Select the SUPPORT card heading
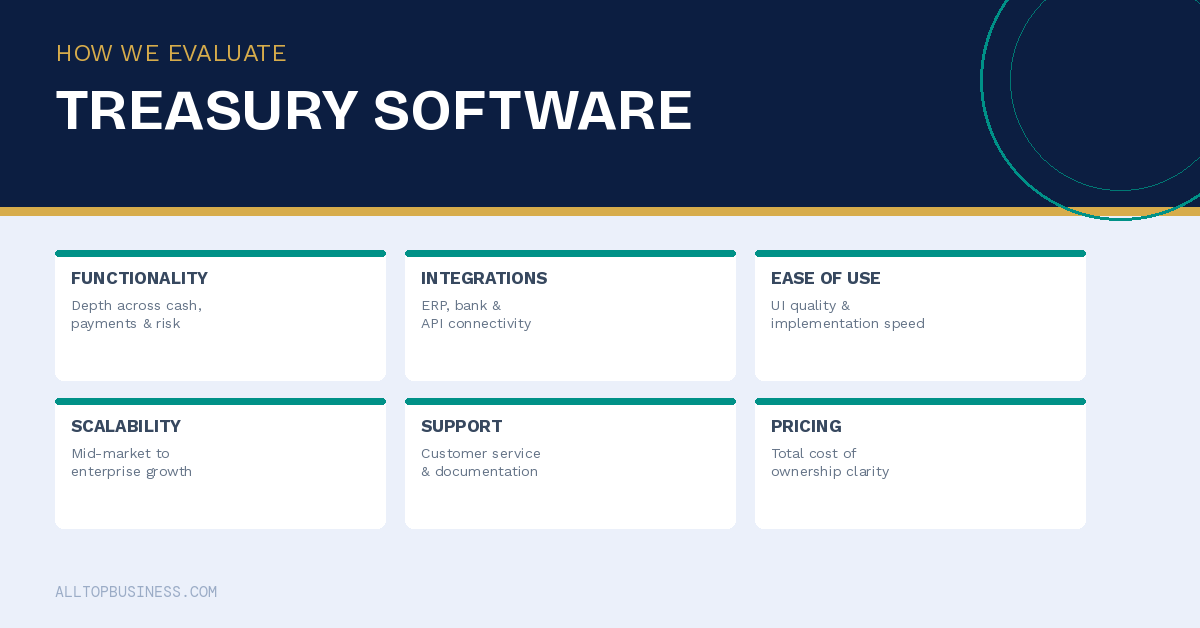1200x628 pixels. (x=461, y=426)
